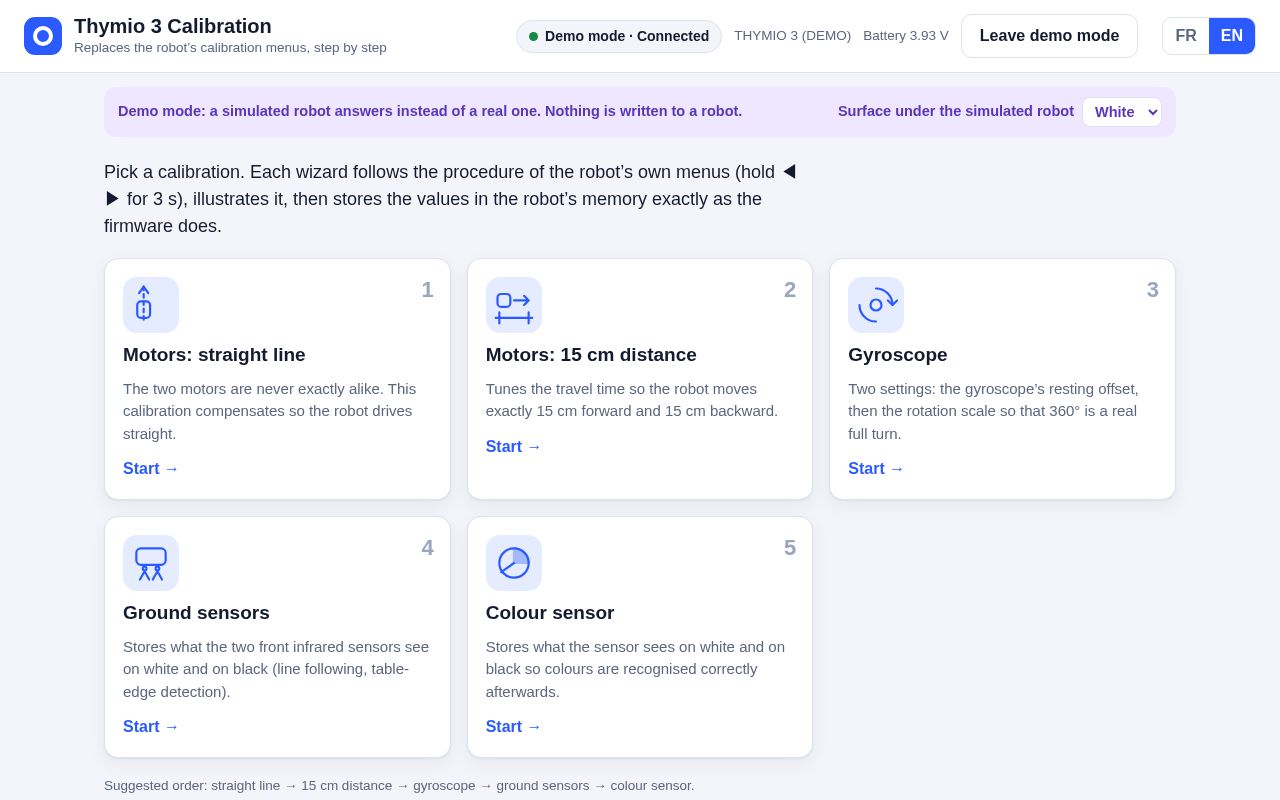
Task: Open the simulated surface dropdown showing White
Action: [1122, 112]
